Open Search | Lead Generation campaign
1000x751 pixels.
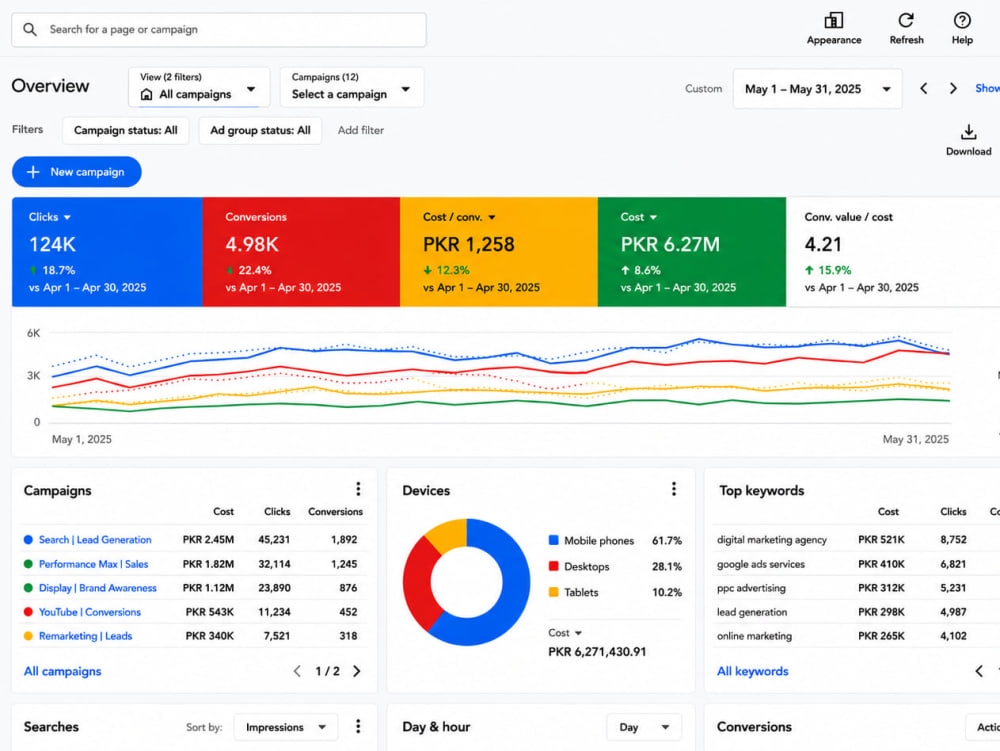pyautogui.click(x=95, y=540)
